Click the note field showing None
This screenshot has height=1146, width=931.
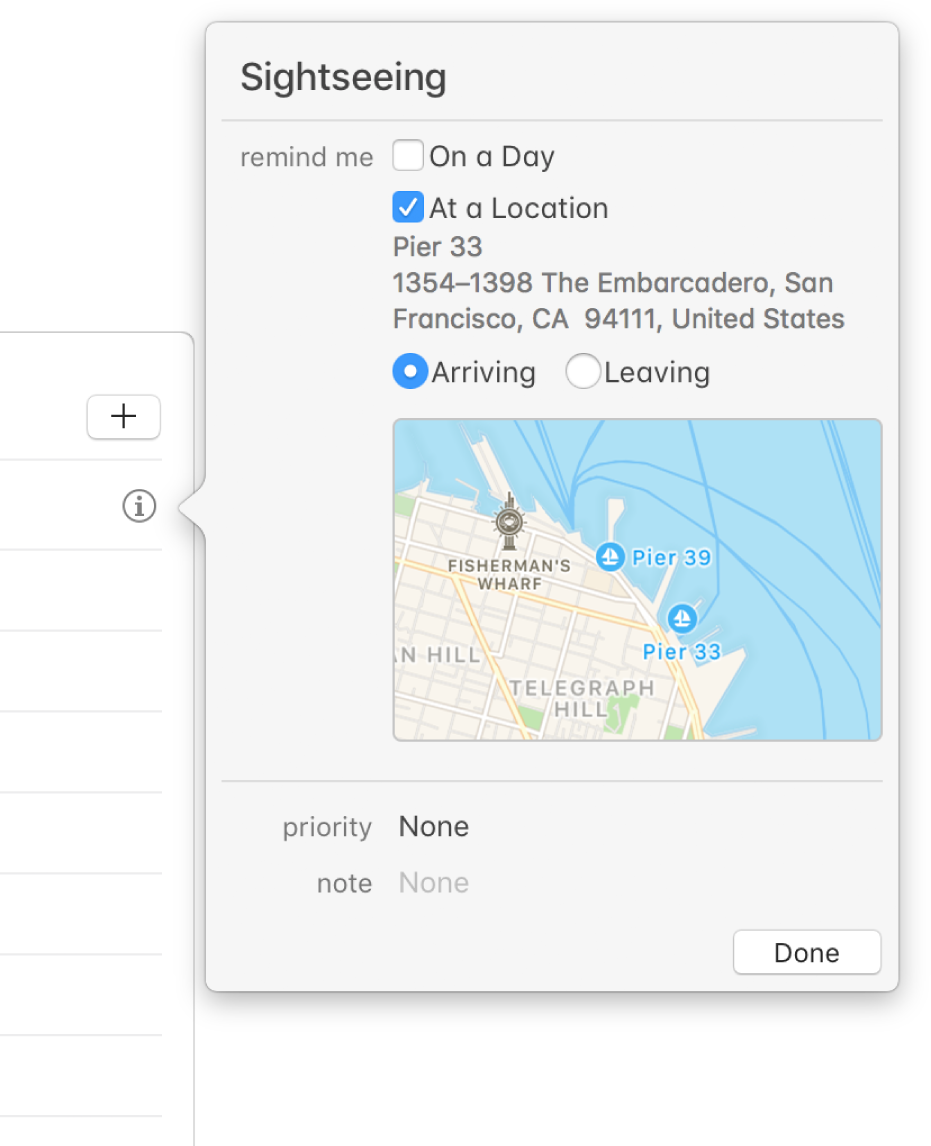pyautogui.click(x=434, y=883)
